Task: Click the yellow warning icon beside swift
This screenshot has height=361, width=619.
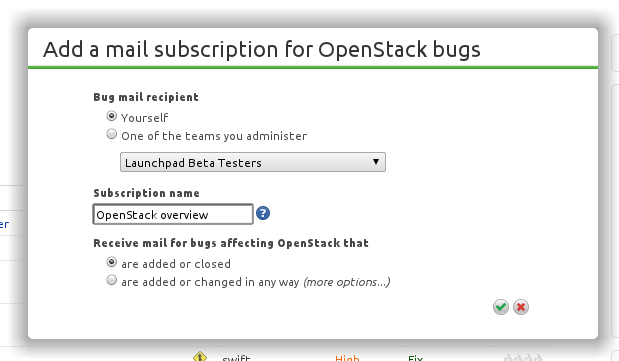Action: point(200,356)
